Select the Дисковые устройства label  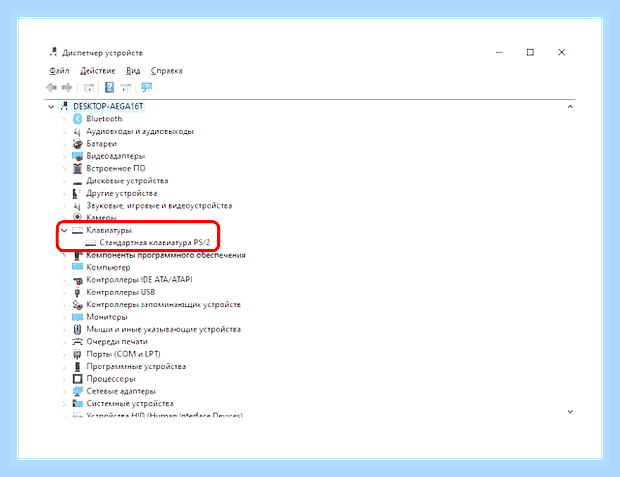(127, 181)
